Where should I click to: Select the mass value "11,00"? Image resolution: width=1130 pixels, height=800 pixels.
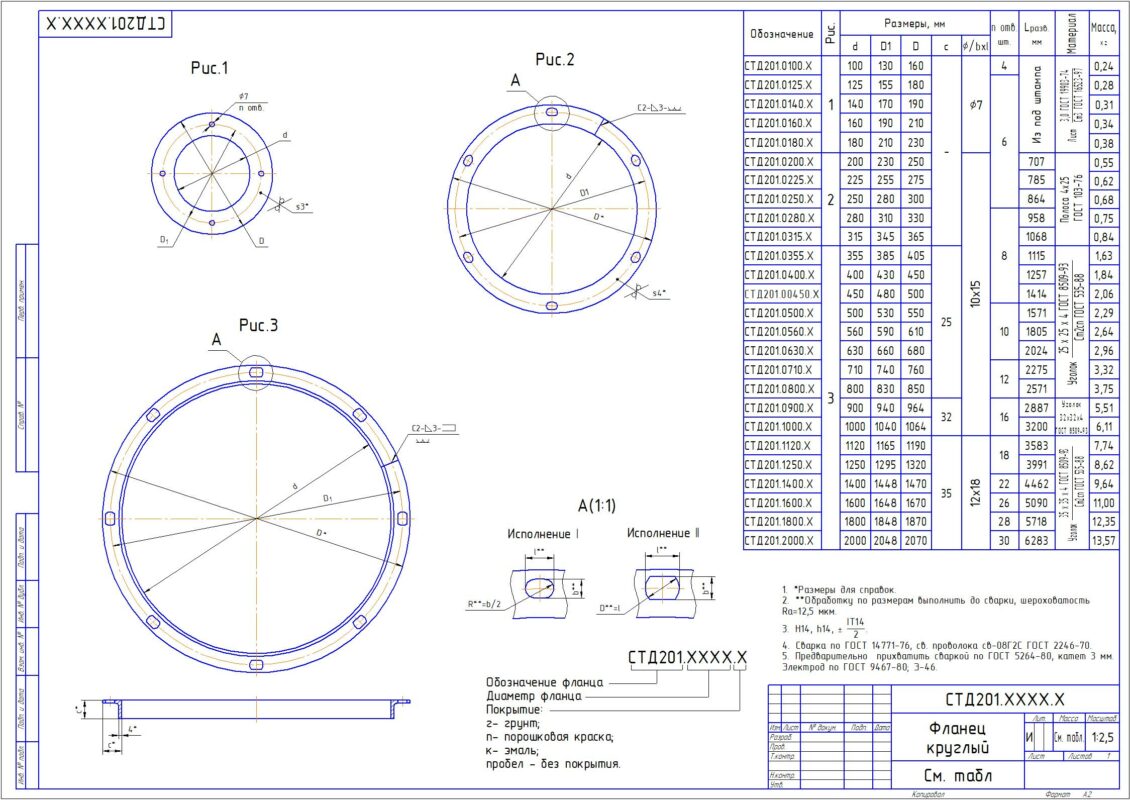pos(1103,503)
